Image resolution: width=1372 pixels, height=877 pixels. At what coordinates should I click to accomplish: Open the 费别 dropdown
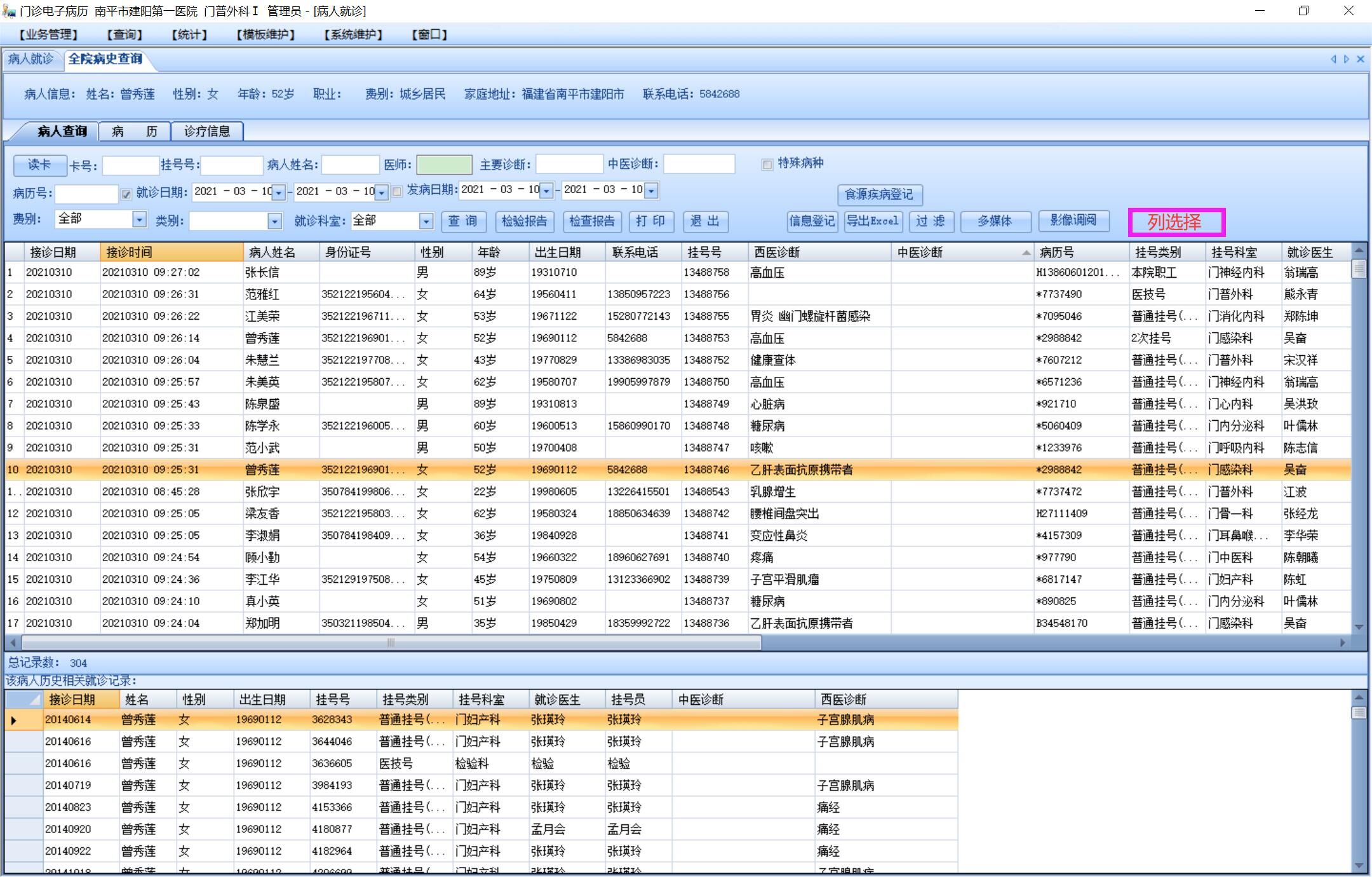click(x=139, y=219)
